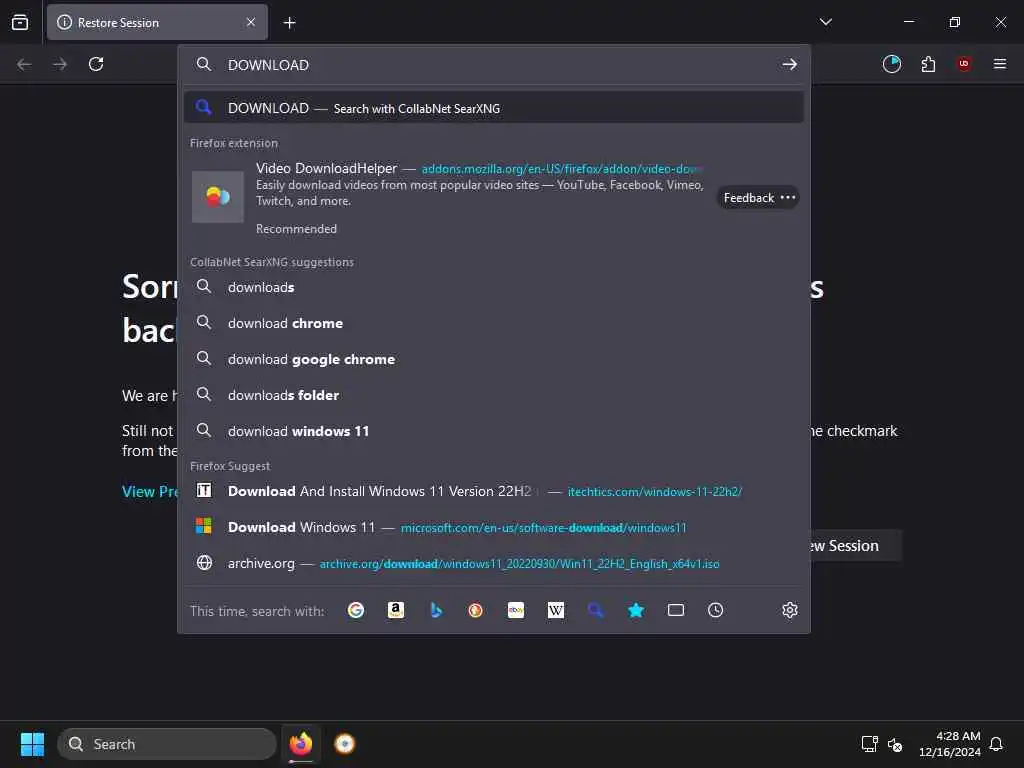Click the Windows taskbar Search box
Image resolution: width=1024 pixels, height=768 pixels.
coord(167,744)
